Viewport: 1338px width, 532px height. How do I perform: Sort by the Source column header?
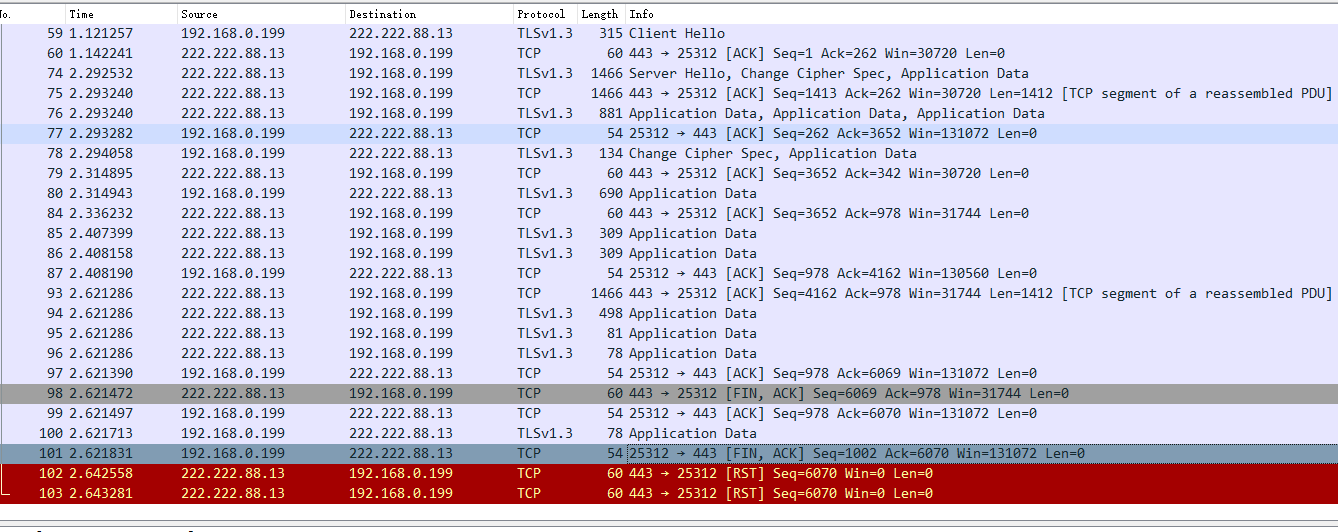pyautogui.click(x=261, y=14)
